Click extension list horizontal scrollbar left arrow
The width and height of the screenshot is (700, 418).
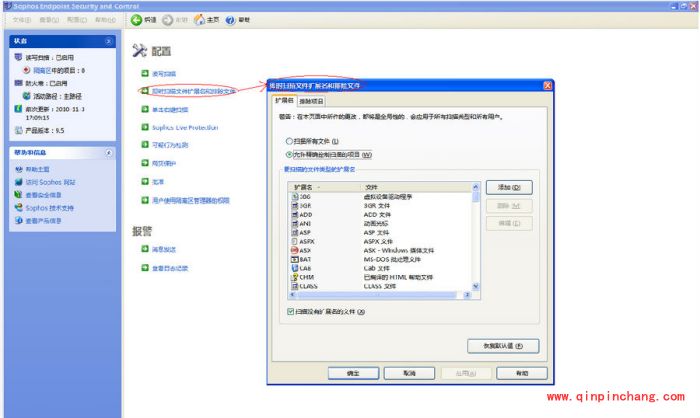[x=292, y=295]
